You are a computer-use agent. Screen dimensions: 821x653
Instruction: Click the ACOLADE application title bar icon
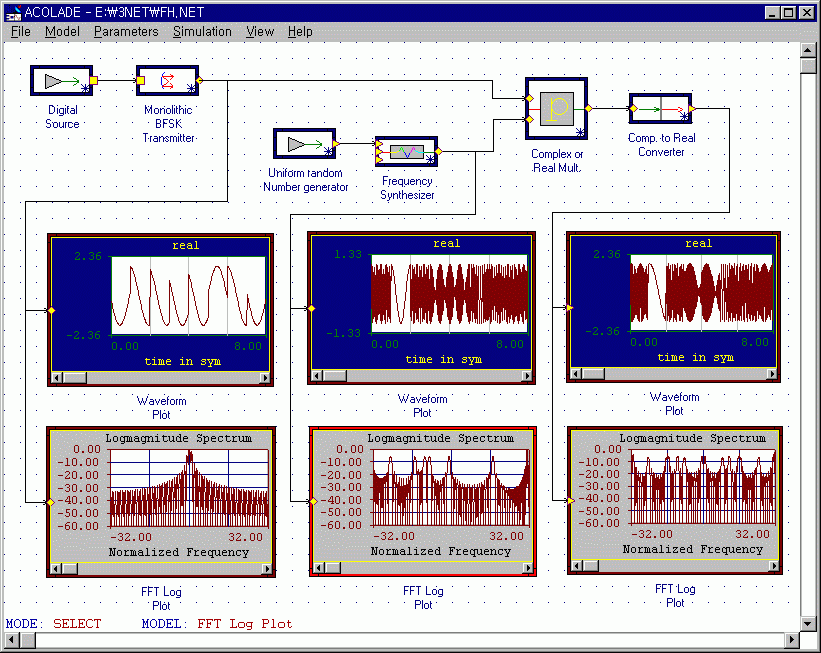(13, 13)
